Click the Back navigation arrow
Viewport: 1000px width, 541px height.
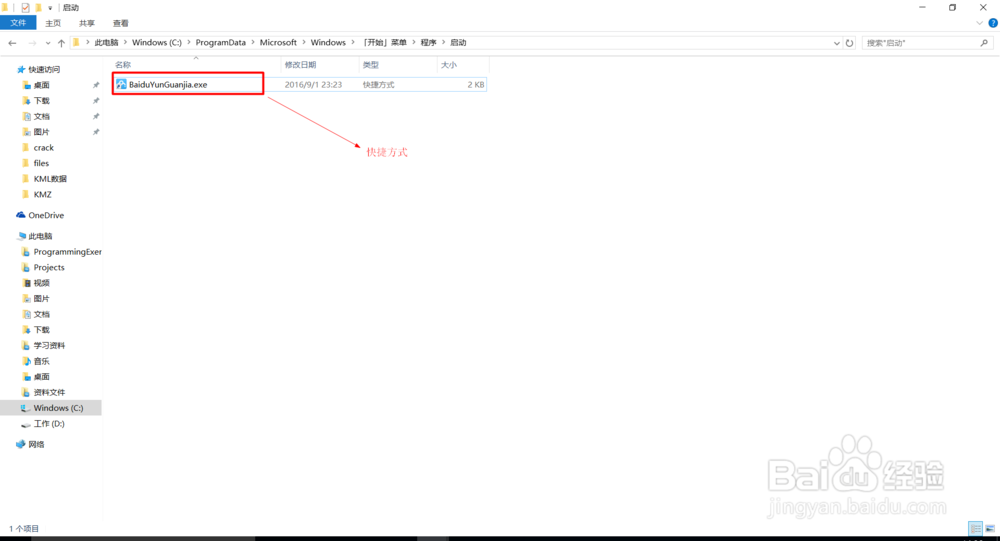pyautogui.click(x=12, y=43)
